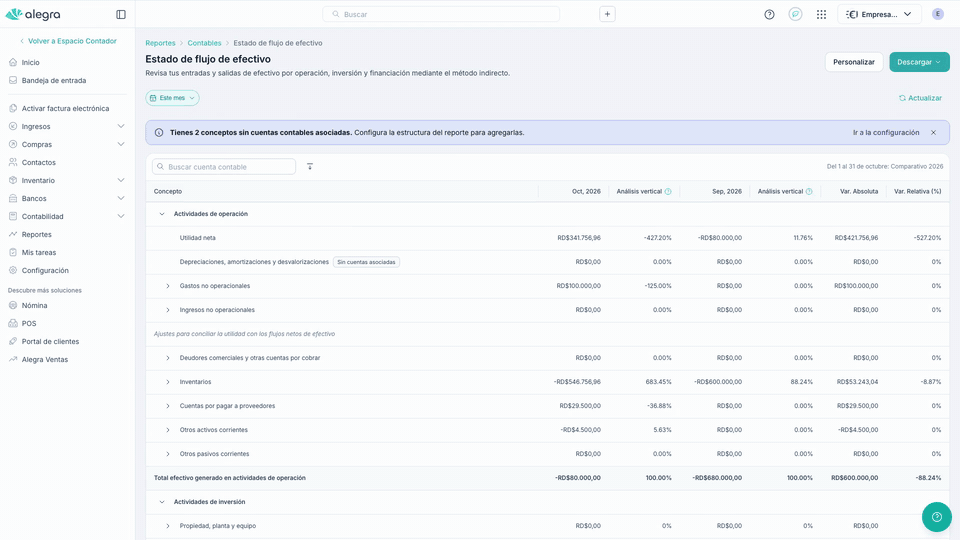This screenshot has width=960, height=540.
Task: Expand Deudores comerciales row
Action: tap(168, 358)
